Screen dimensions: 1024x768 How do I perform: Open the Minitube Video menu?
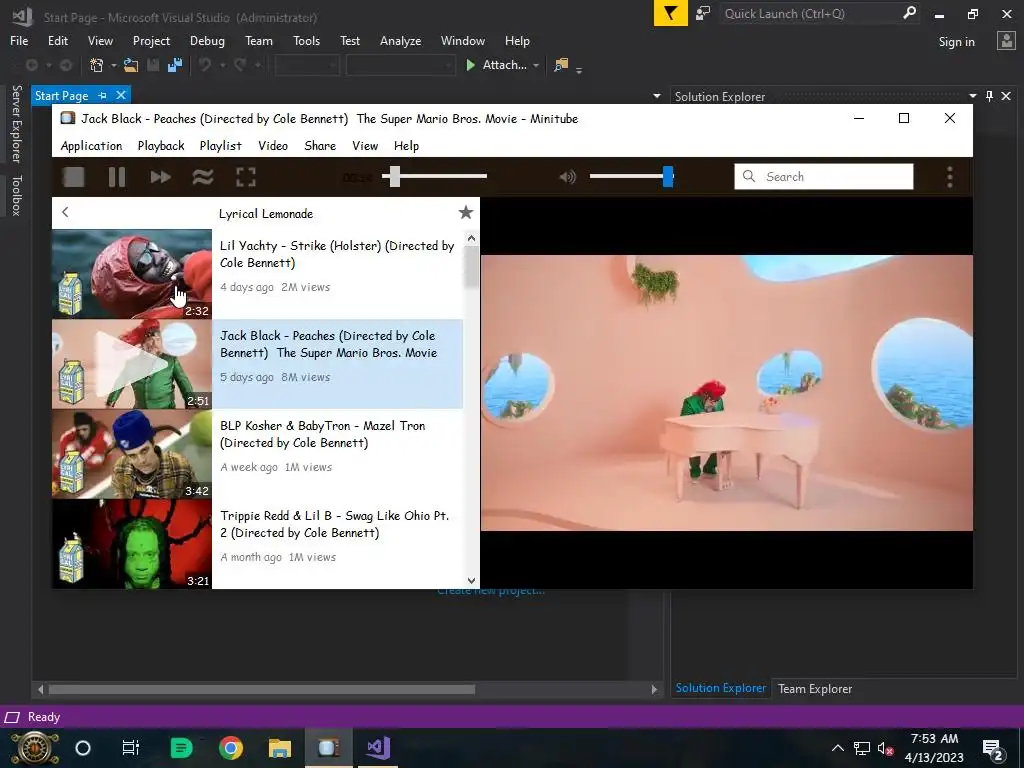(273, 146)
